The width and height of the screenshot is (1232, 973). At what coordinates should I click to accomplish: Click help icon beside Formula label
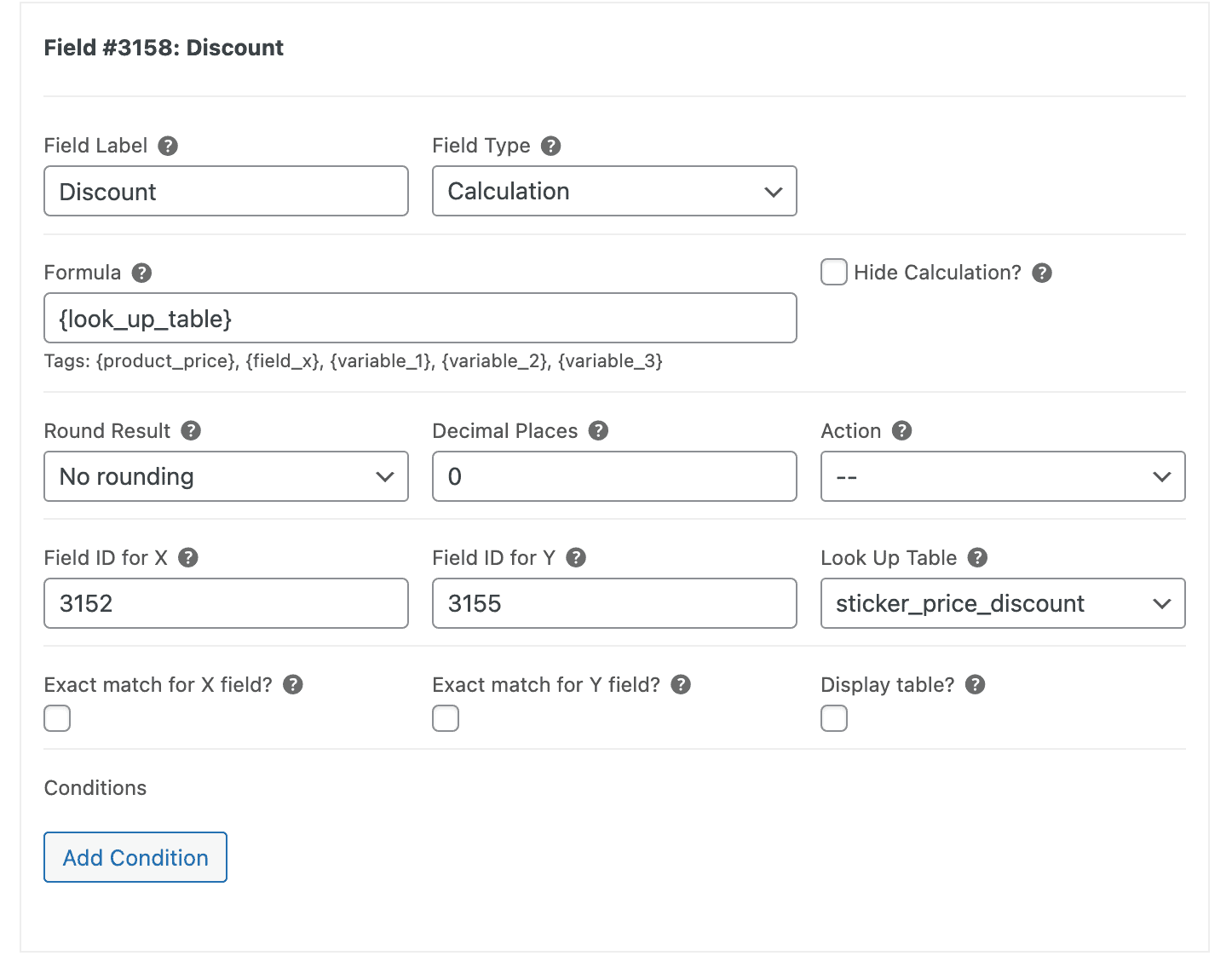[x=142, y=273]
